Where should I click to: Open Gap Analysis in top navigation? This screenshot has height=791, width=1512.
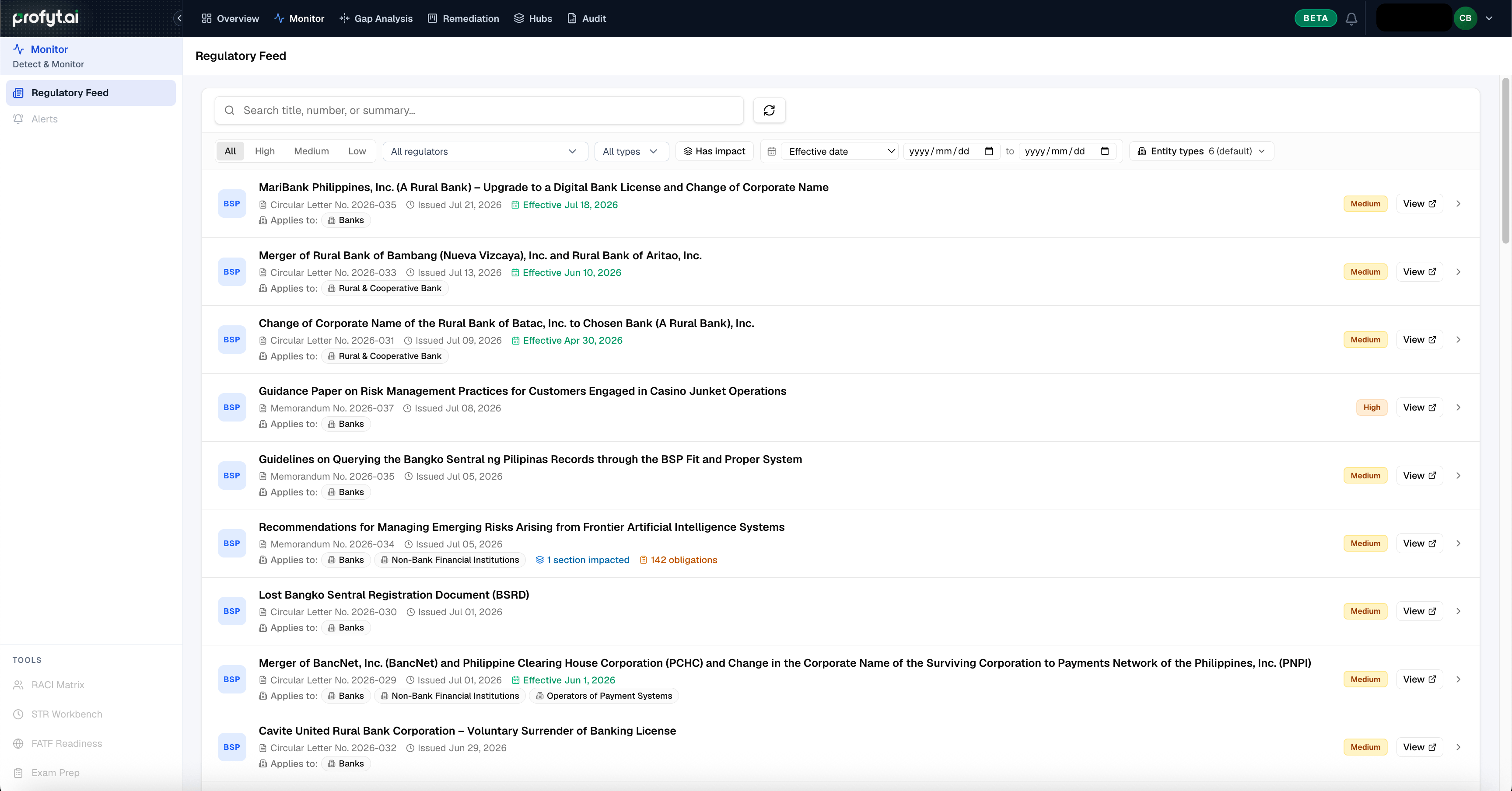pyautogui.click(x=376, y=18)
